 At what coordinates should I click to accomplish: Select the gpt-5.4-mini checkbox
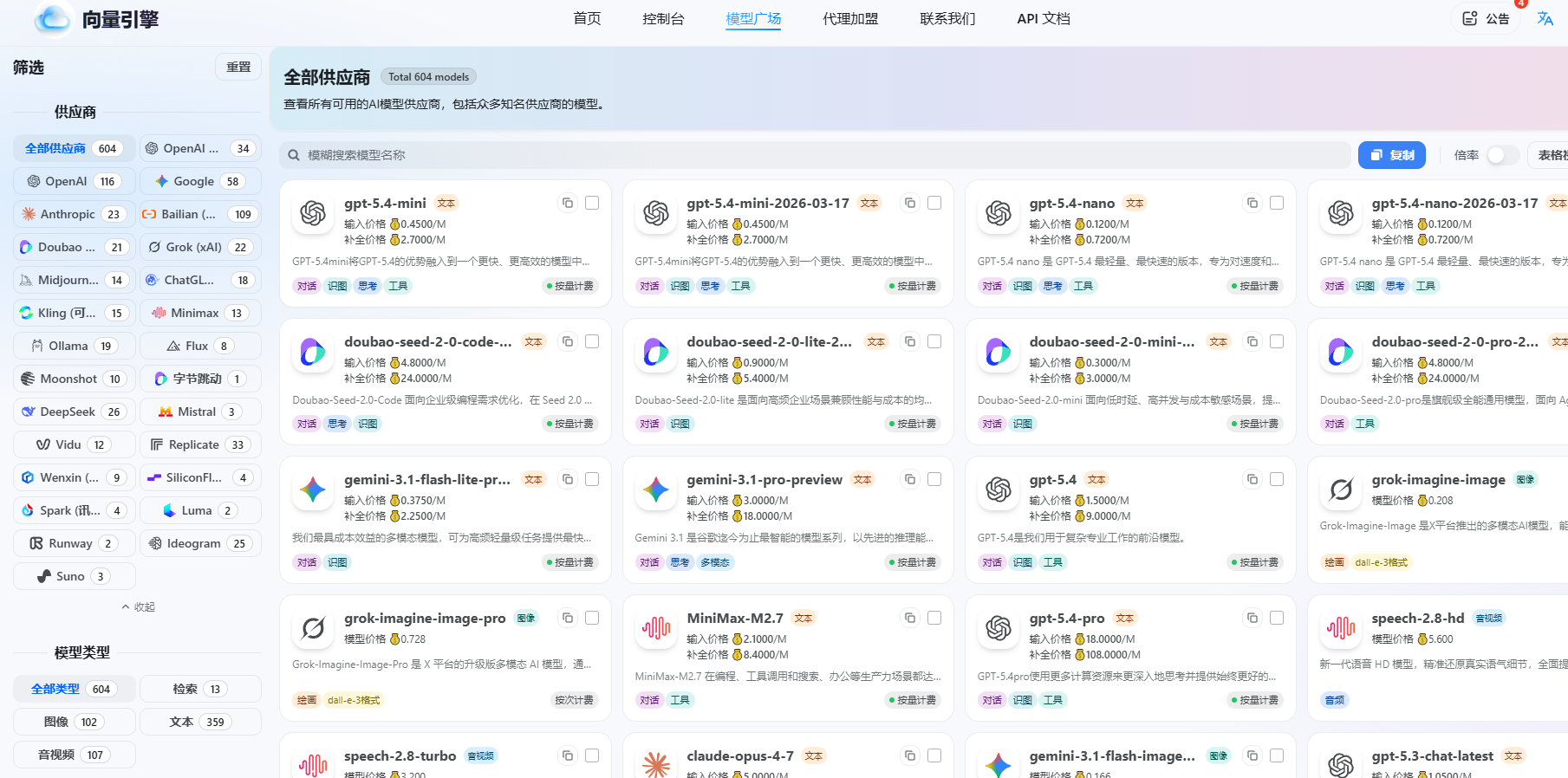pyautogui.click(x=592, y=203)
